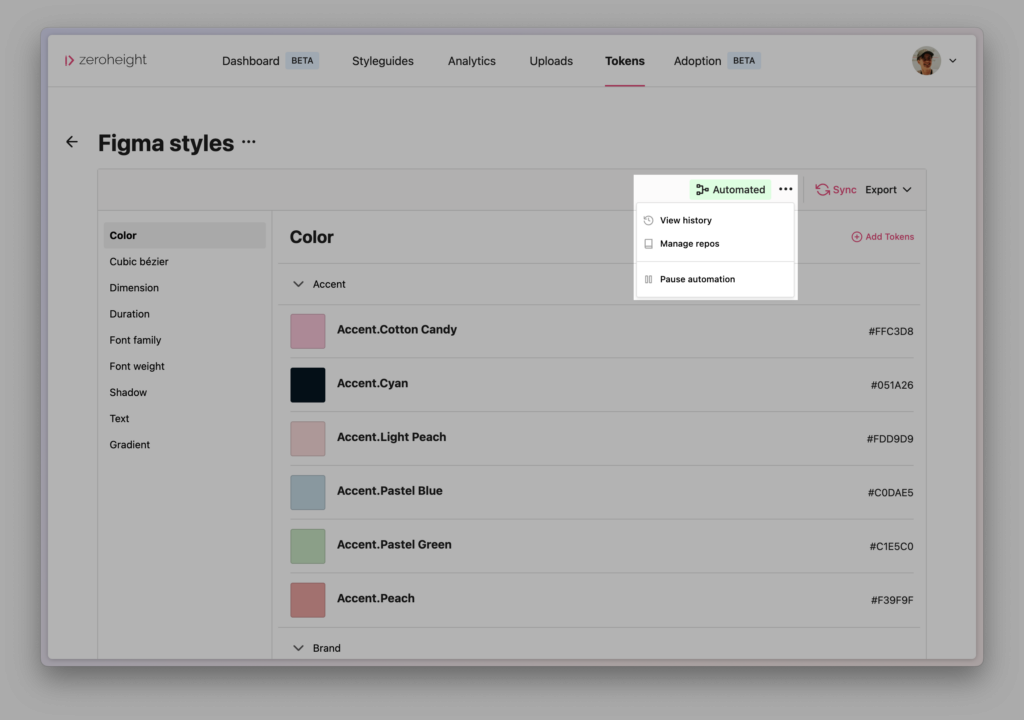Viewport: 1024px width, 720px height.
Task: Choose Pause automation
Action: coord(715,279)
